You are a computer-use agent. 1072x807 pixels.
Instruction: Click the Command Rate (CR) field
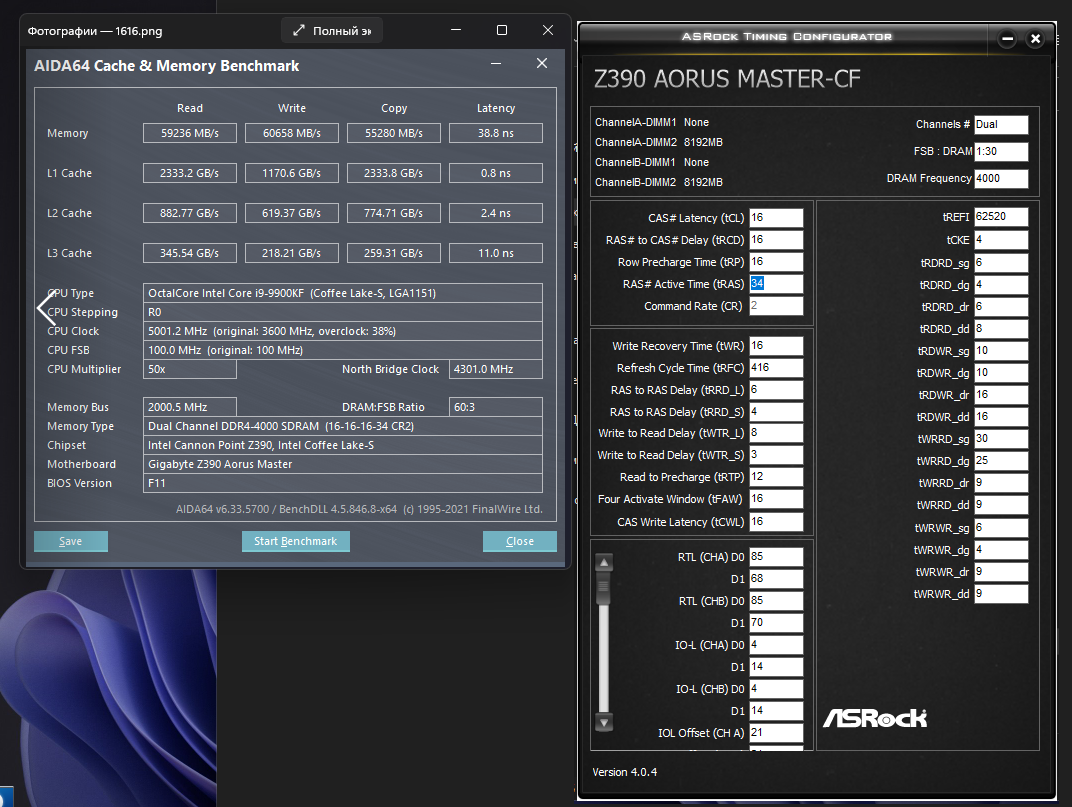tap(776, 306)
